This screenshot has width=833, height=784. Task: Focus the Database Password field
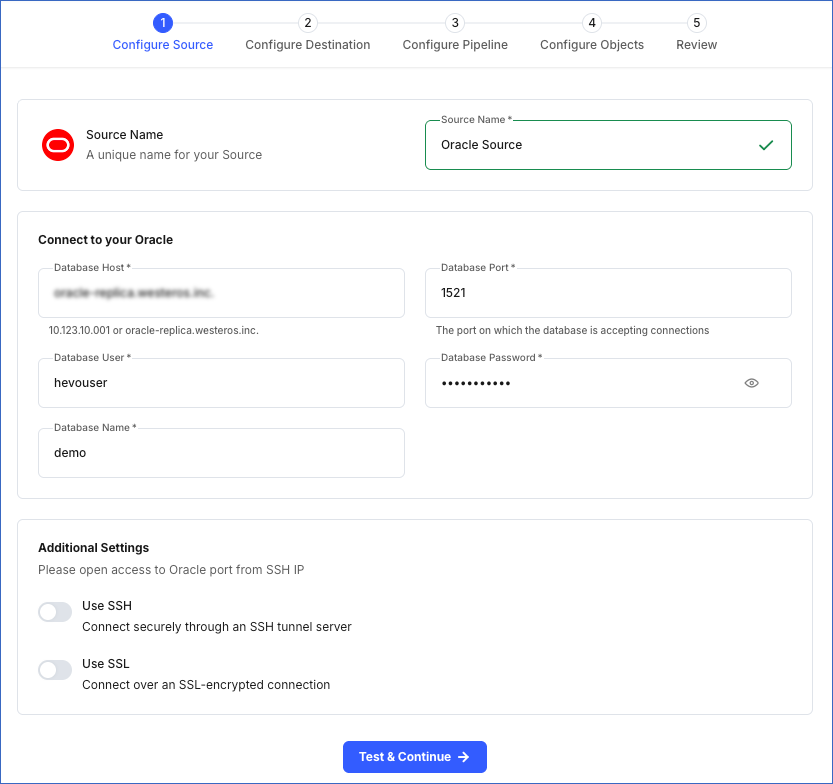[608, 383]
